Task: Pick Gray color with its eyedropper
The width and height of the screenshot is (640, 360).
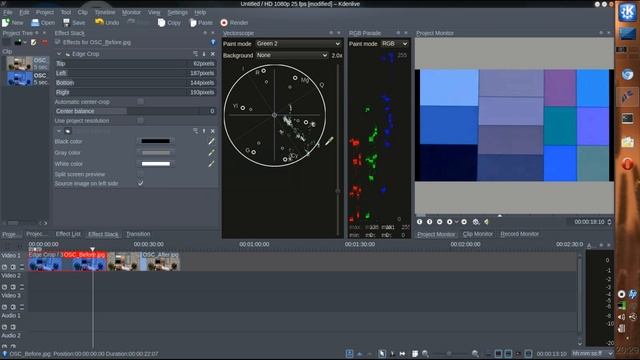Action: 211,153
